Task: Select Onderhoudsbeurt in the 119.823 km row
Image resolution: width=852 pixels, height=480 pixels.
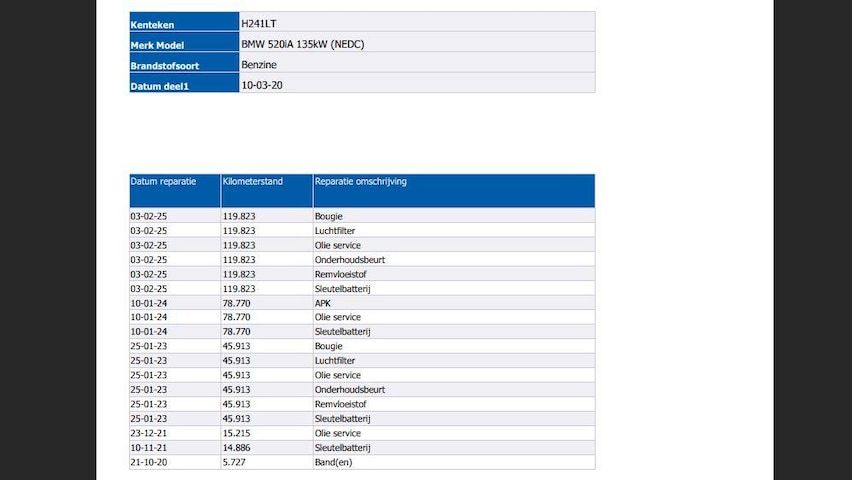Action: click(x=350, y=260)
